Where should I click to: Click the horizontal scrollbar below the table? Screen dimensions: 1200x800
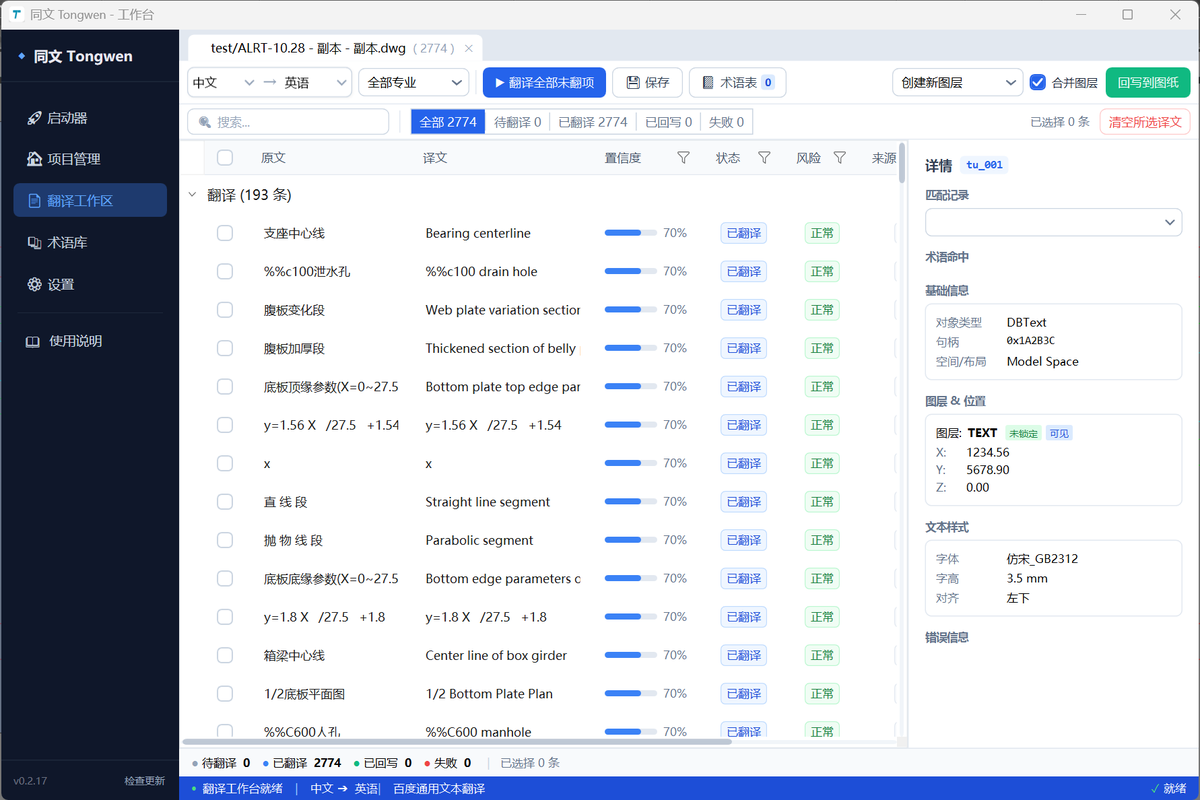coord(457,742)
